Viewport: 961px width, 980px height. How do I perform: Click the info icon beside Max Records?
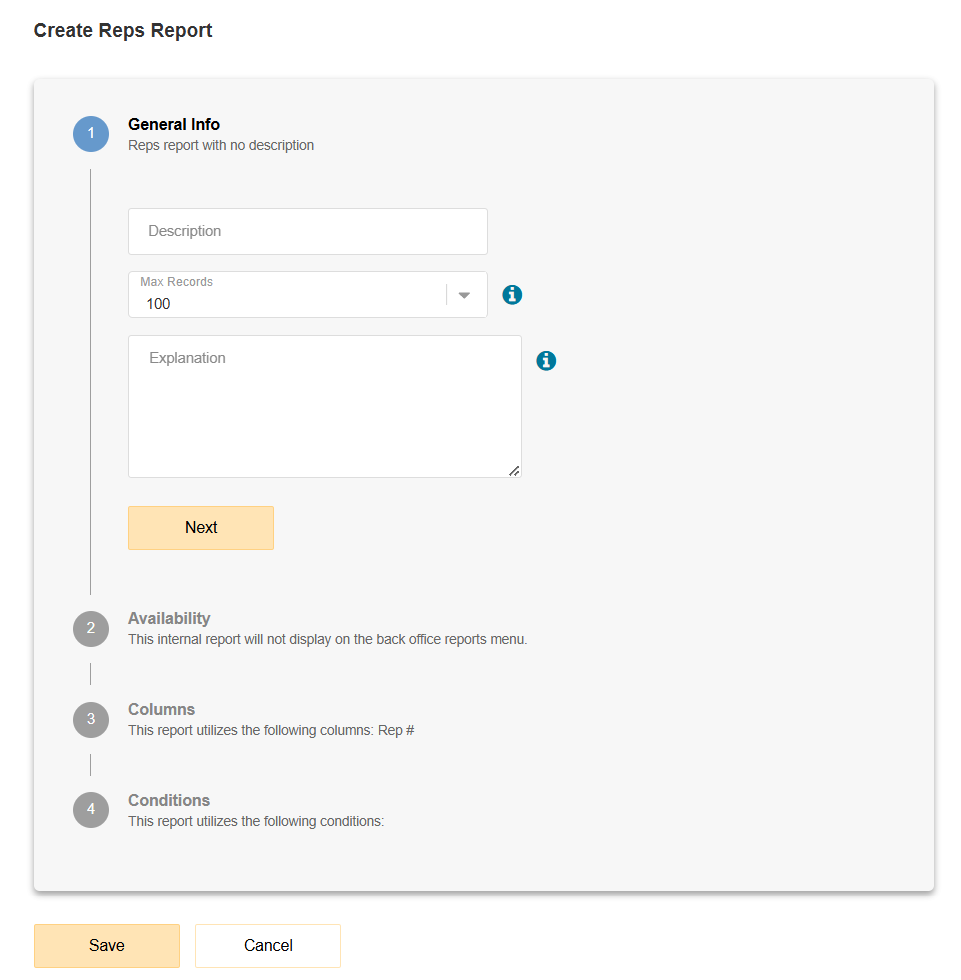(x=512, y=295)
